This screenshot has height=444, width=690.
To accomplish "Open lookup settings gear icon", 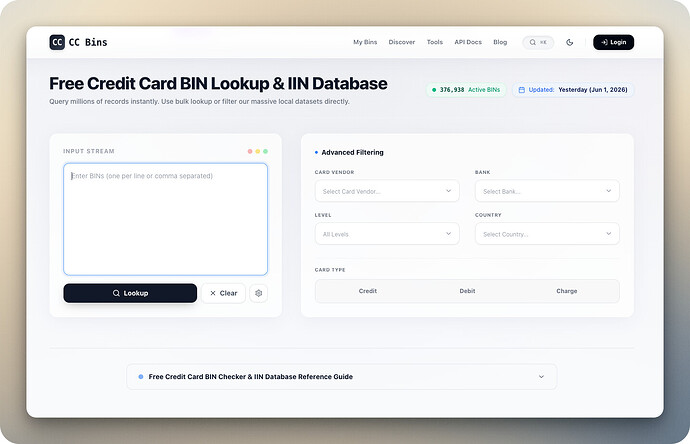I will [x=258, y=293].
